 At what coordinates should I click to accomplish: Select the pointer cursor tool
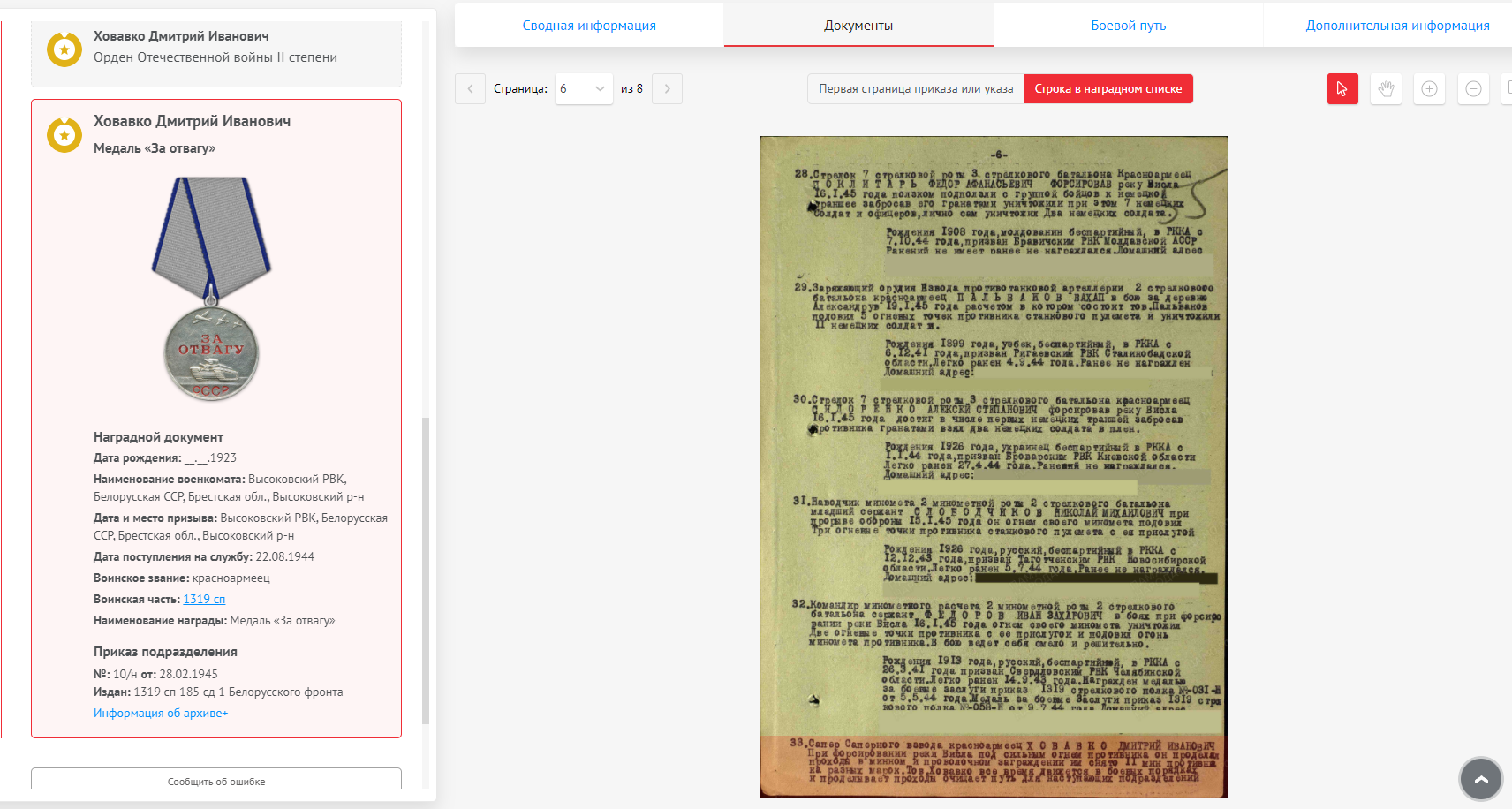pyautogui.click(x=1342, y=89)
